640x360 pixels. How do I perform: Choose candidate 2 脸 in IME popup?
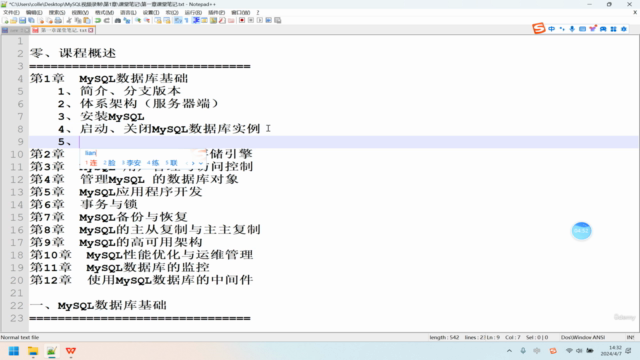click(x=109, y=163)
